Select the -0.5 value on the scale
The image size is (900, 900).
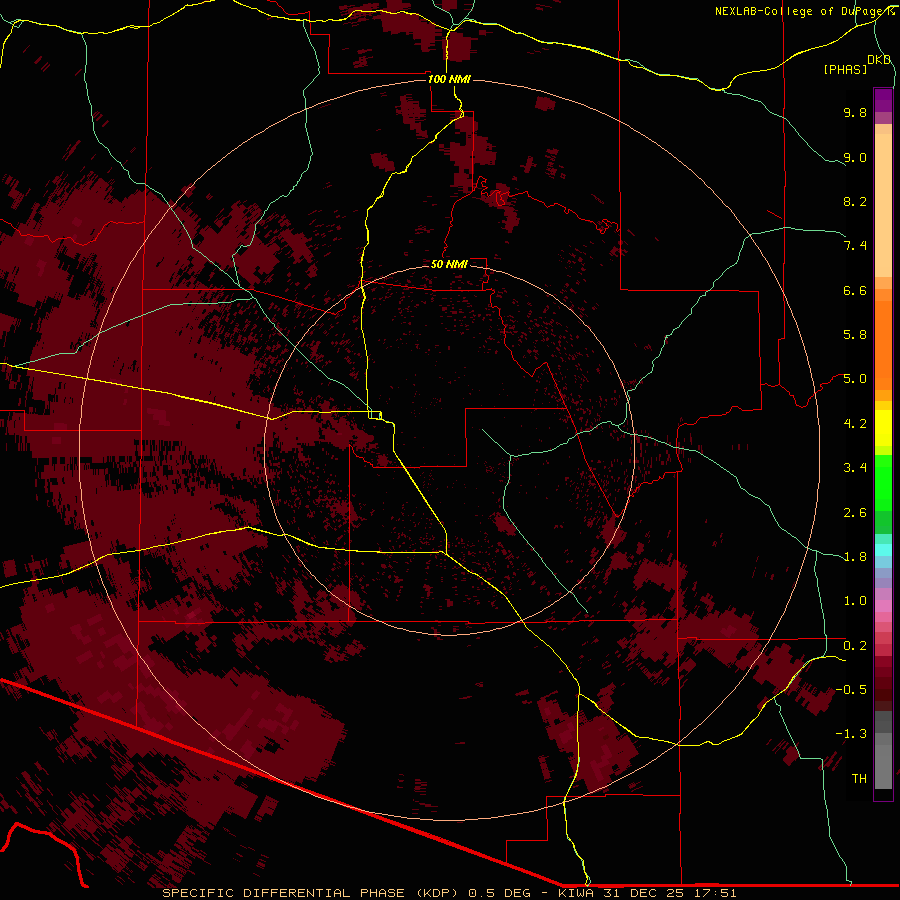pyautogui.click(x=851, y=690)
